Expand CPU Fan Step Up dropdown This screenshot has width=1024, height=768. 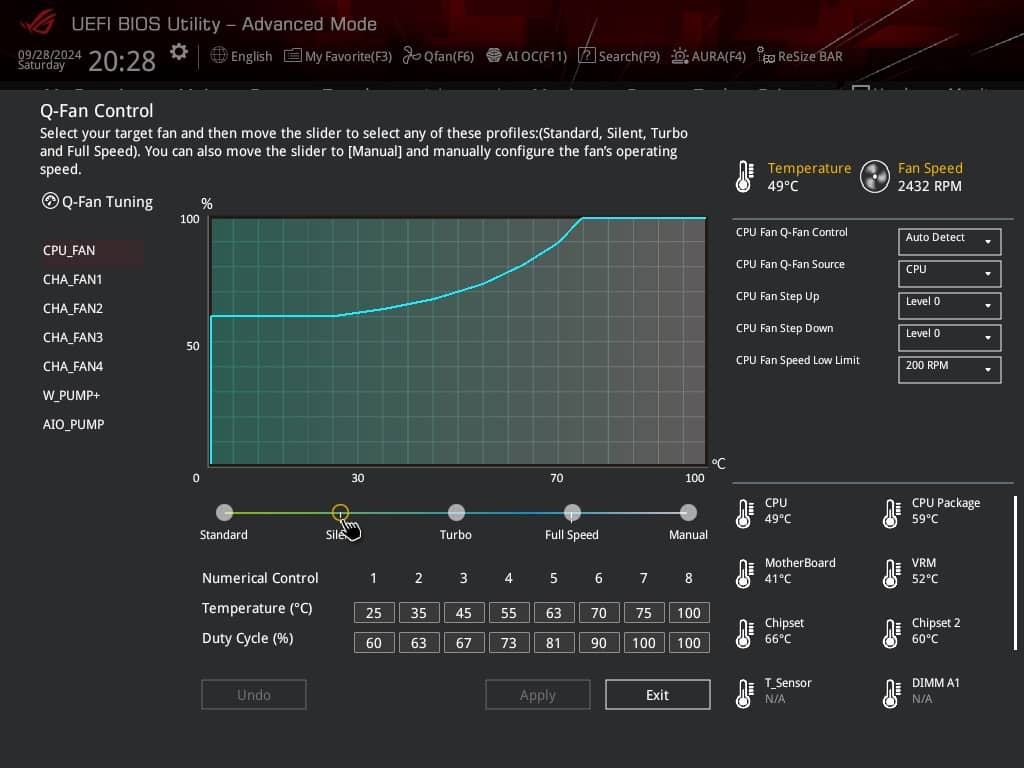coord(949,305)
